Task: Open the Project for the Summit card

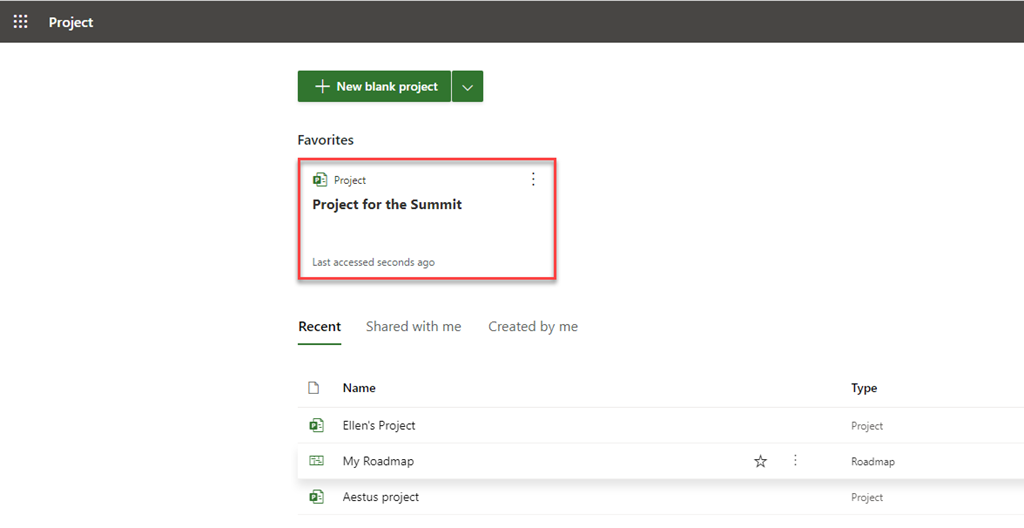Action: pyautogui.click(x=387, y=205)
